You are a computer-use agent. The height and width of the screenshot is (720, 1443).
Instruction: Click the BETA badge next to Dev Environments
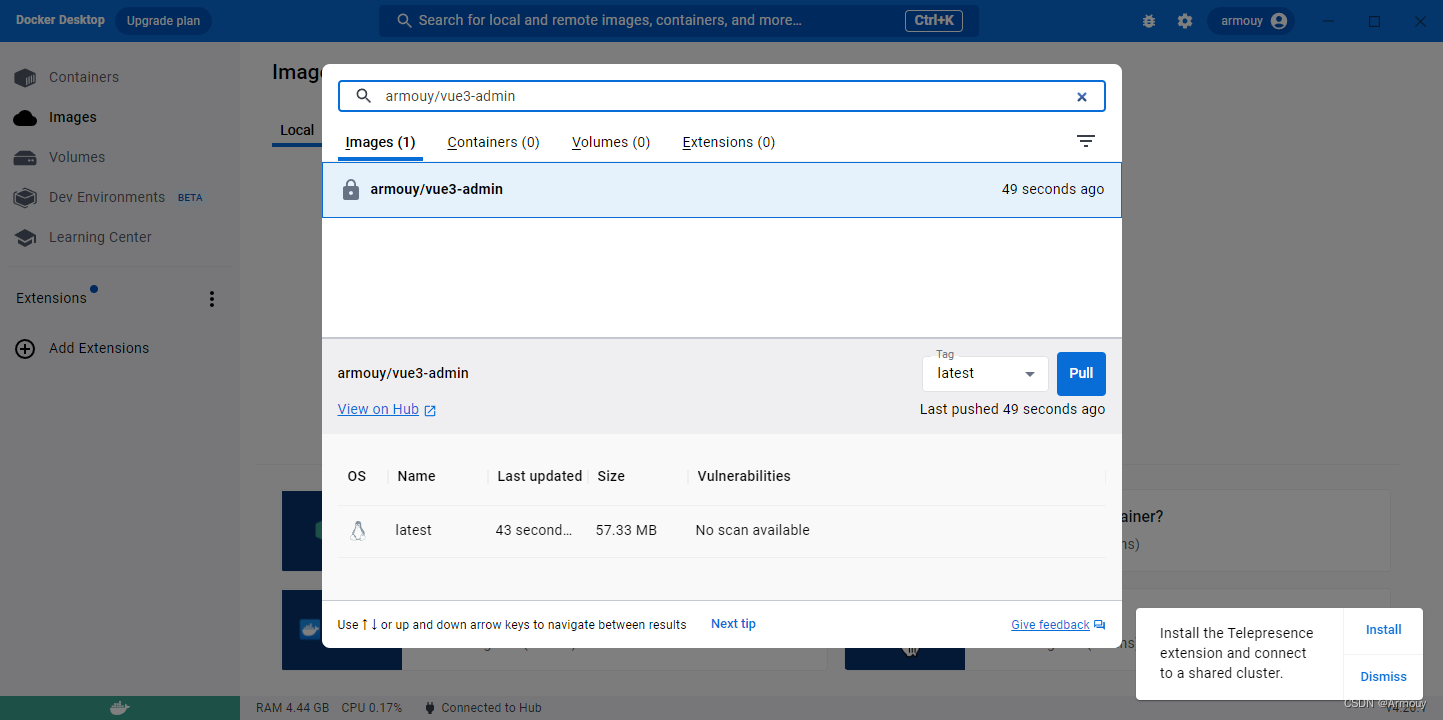pos(190,198)
